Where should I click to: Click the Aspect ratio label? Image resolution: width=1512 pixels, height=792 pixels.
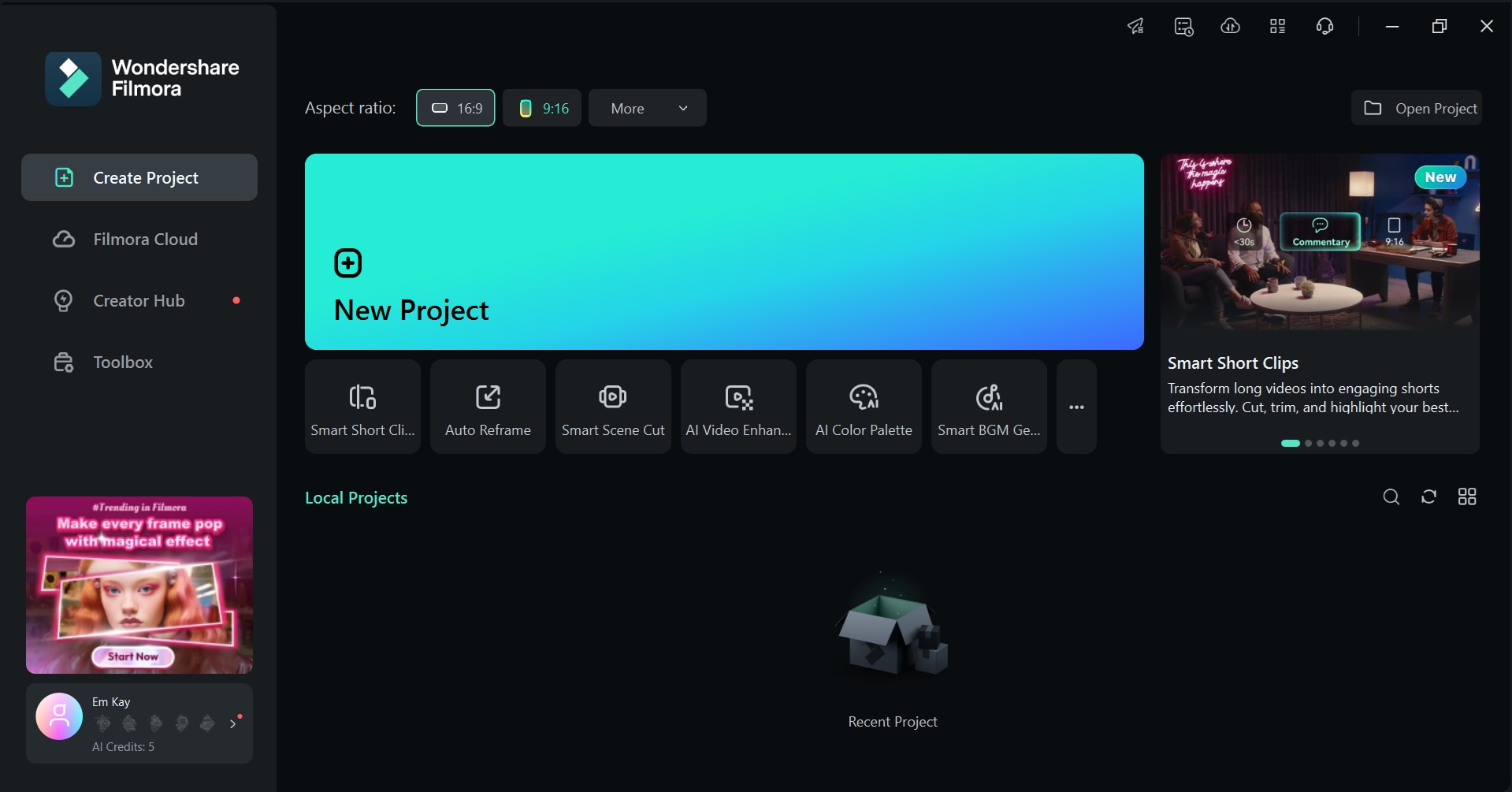(351, 108)
